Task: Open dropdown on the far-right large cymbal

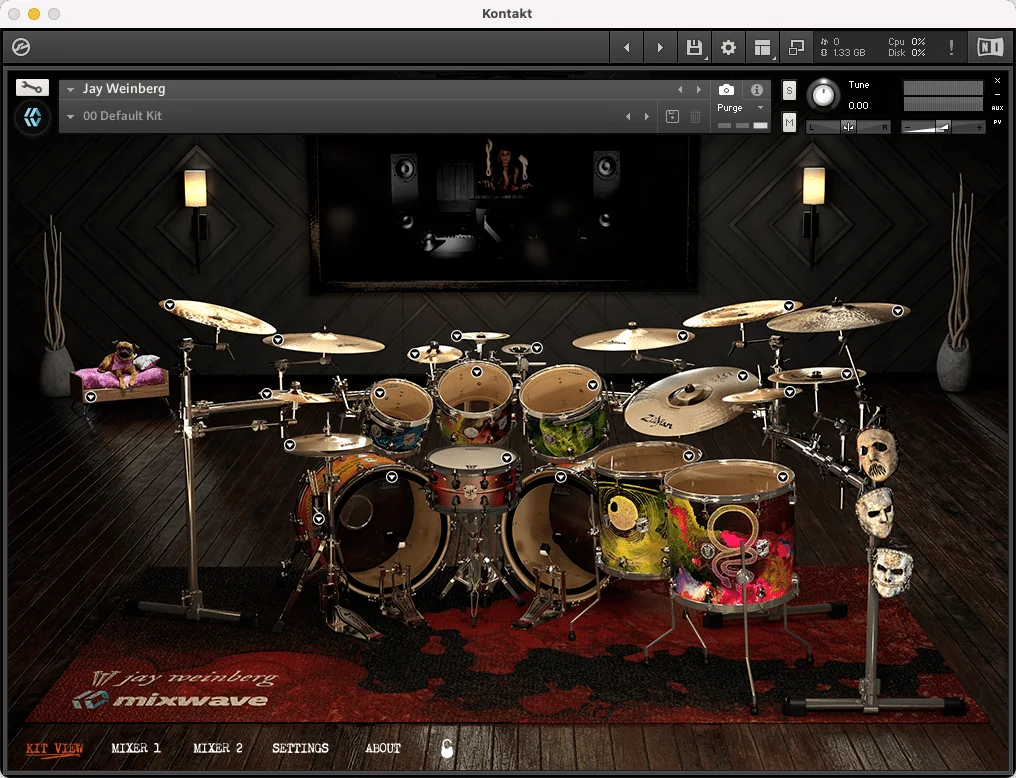Action: click(897, 311)
